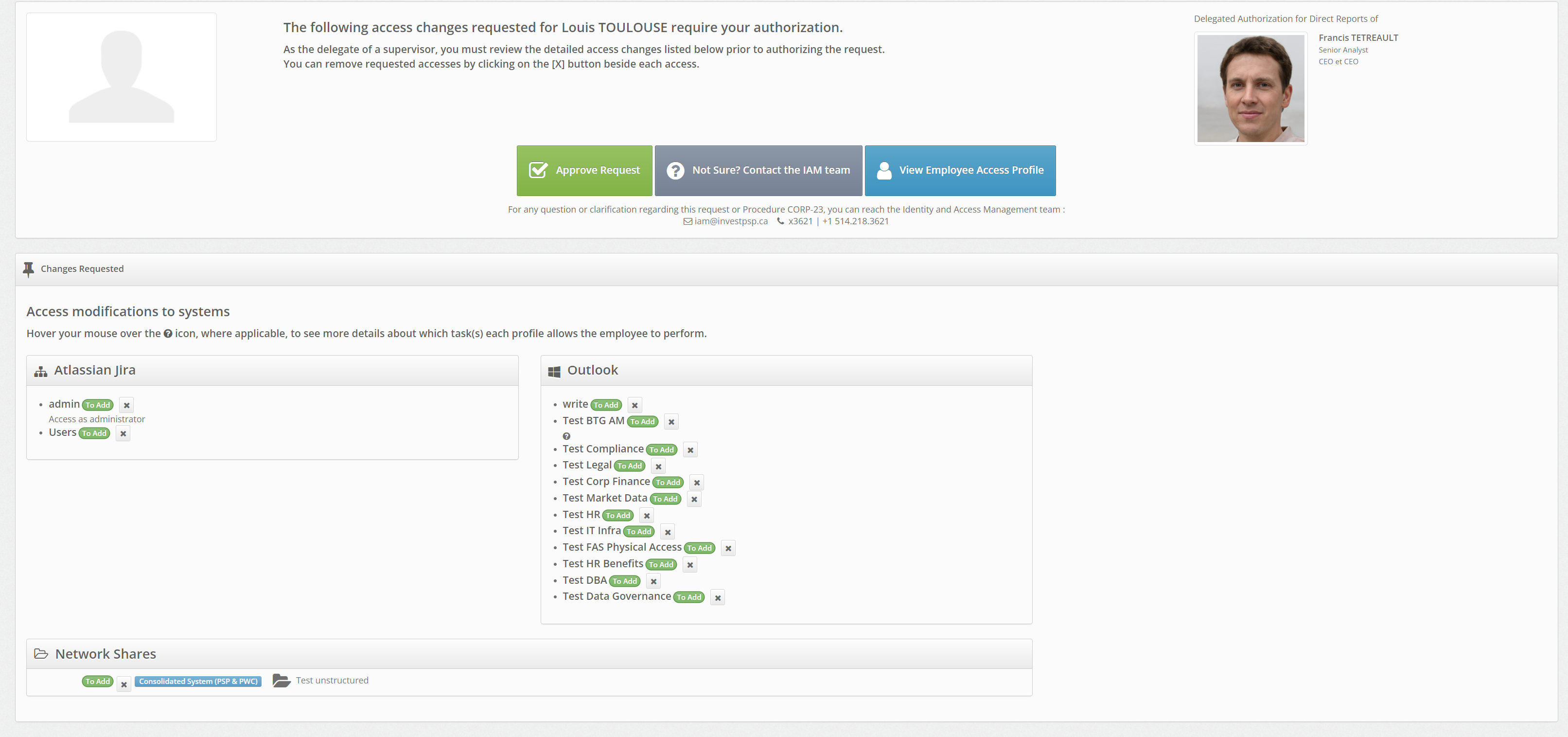Open View Employee Access Profile

pos(959,171)
